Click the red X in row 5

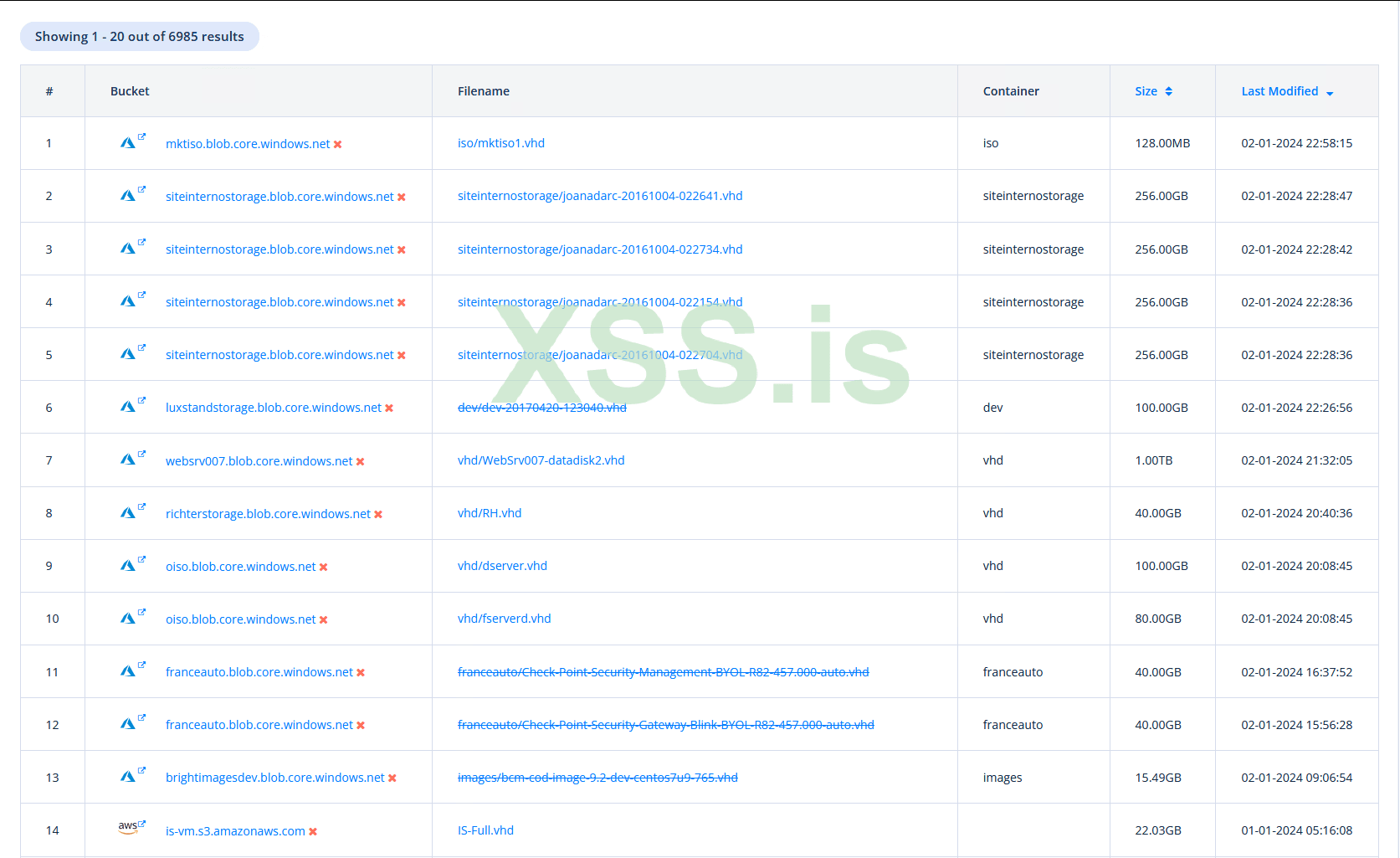[x=402, y=356]
